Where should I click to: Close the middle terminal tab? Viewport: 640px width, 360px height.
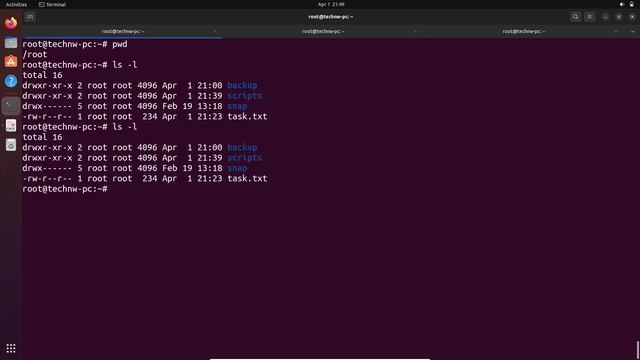click(416, 31)
